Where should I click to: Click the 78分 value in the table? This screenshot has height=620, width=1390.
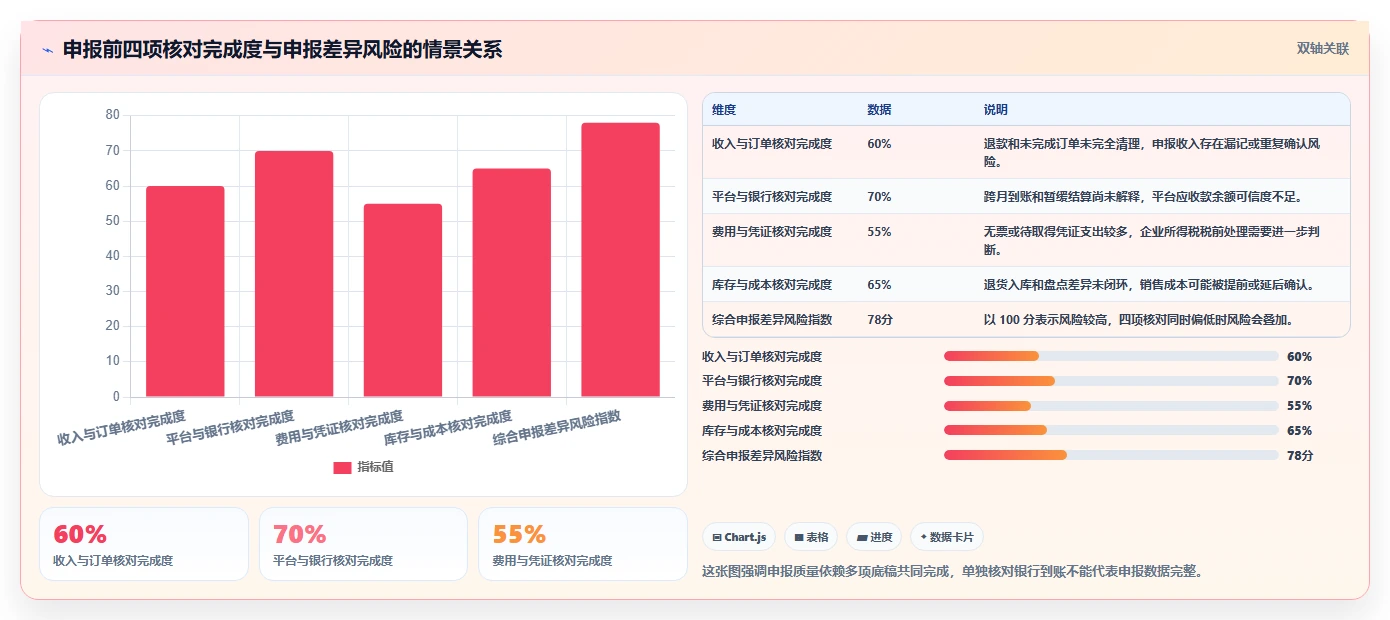click(880, 320)
